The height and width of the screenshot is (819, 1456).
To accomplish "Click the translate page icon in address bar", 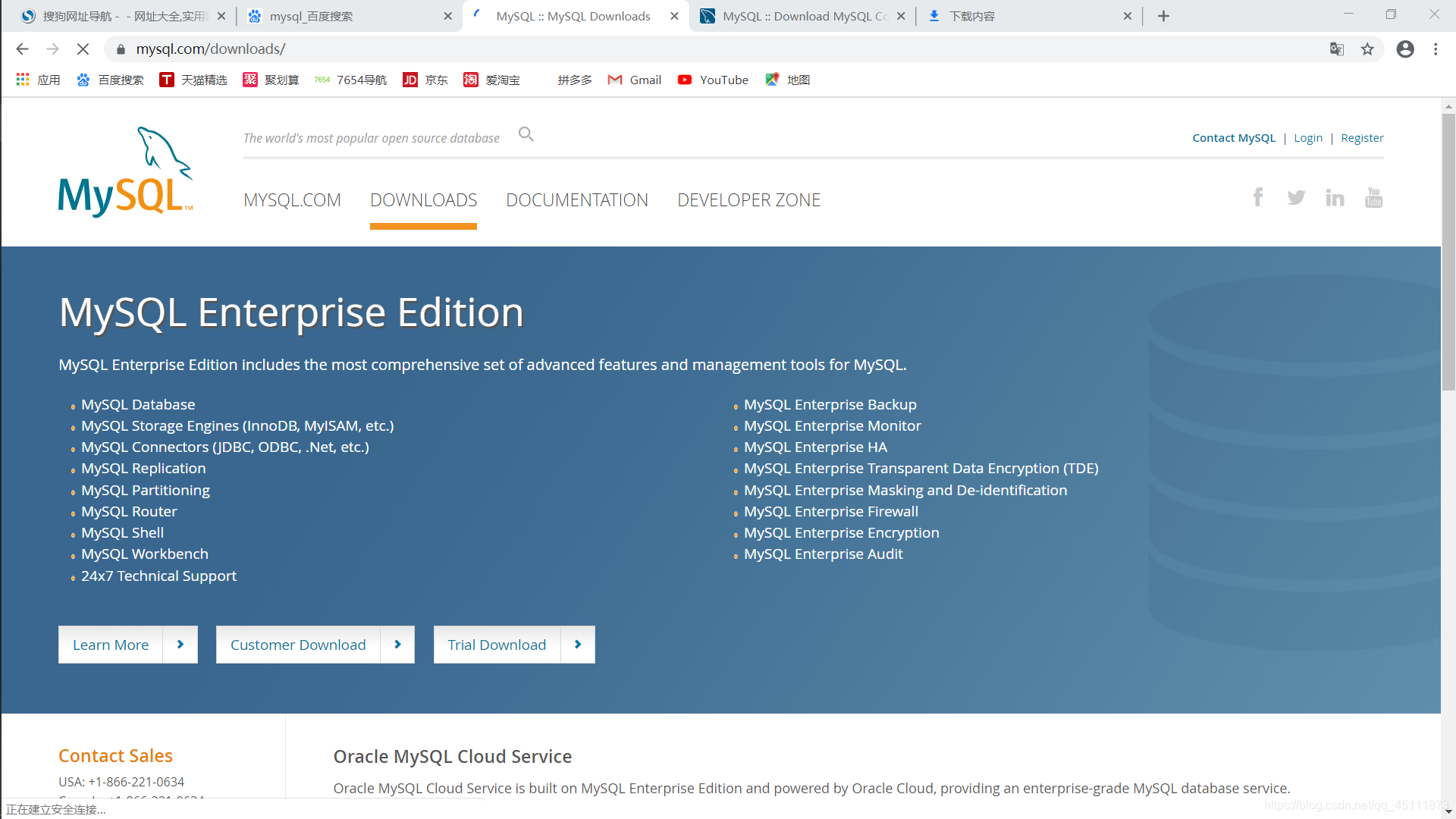I will coord(1337,49).
